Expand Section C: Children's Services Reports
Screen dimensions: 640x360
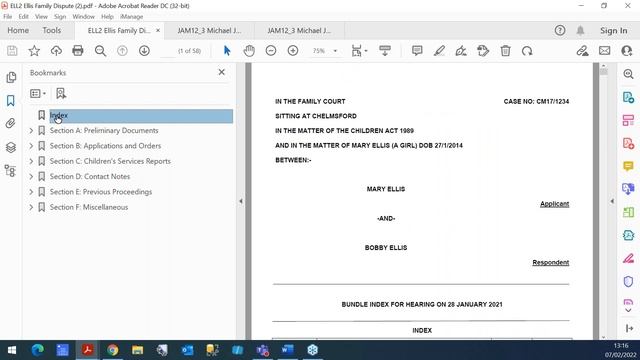31,161
